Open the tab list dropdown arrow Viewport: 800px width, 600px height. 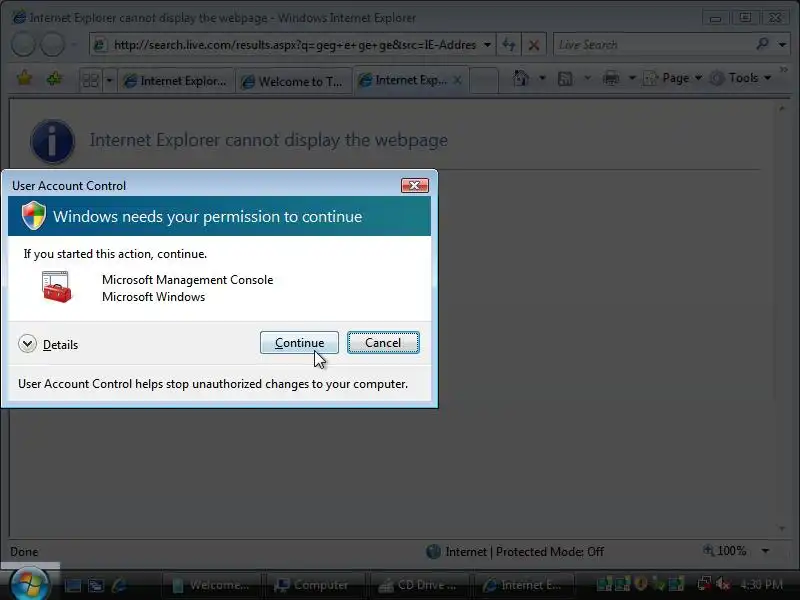tap(109, 80)
